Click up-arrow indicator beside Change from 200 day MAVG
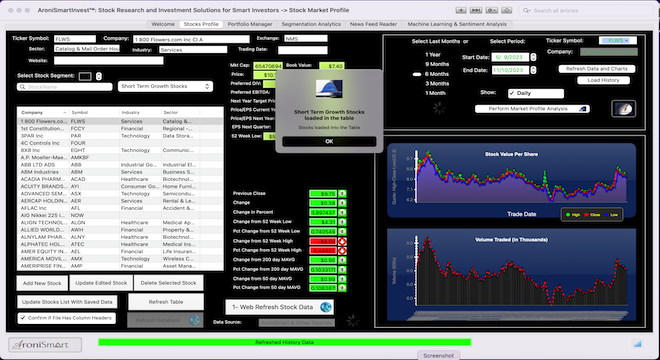660x360 pixels. pos(342,260)
